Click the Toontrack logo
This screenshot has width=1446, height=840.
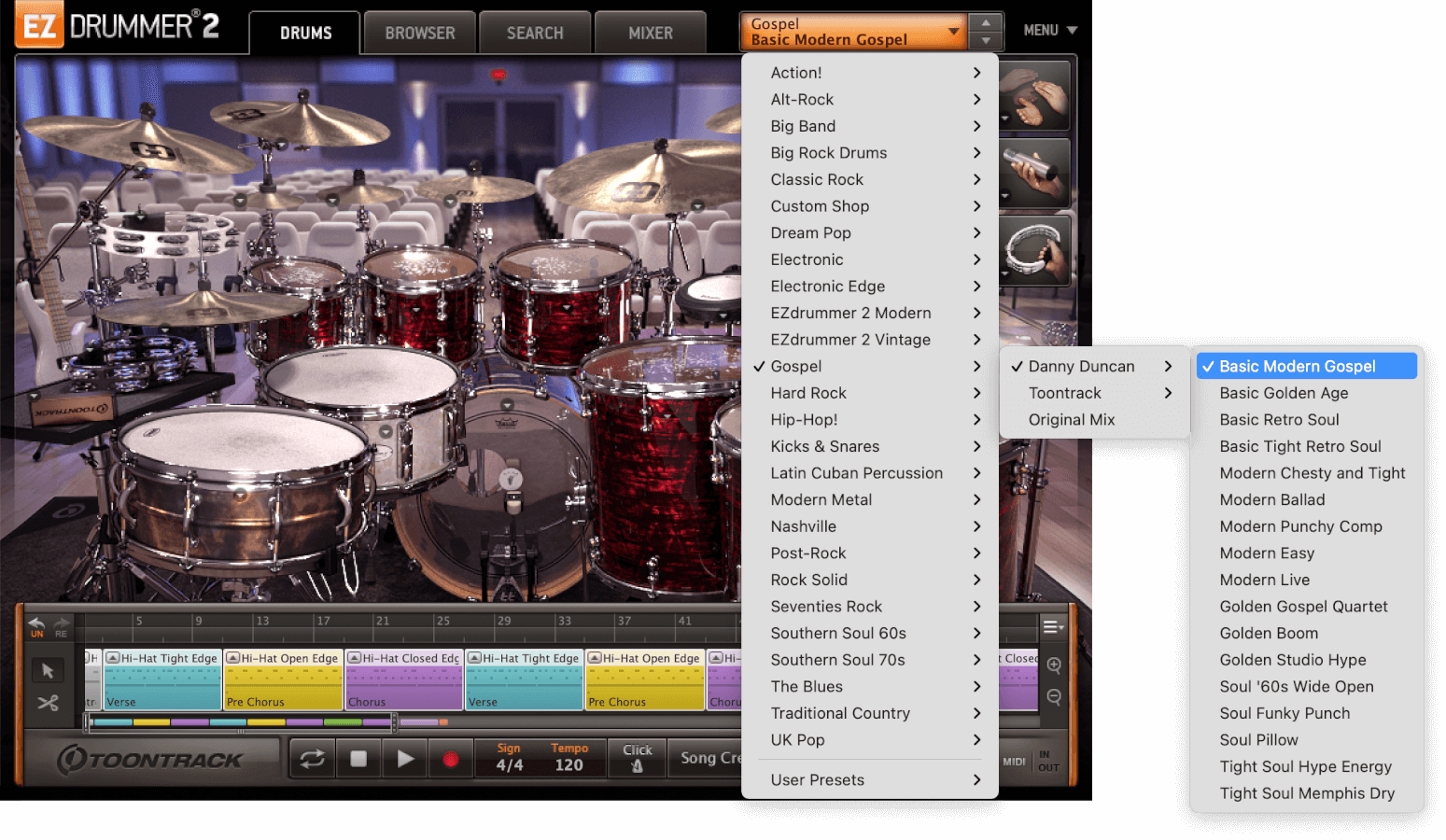click(x=151, y=760)
